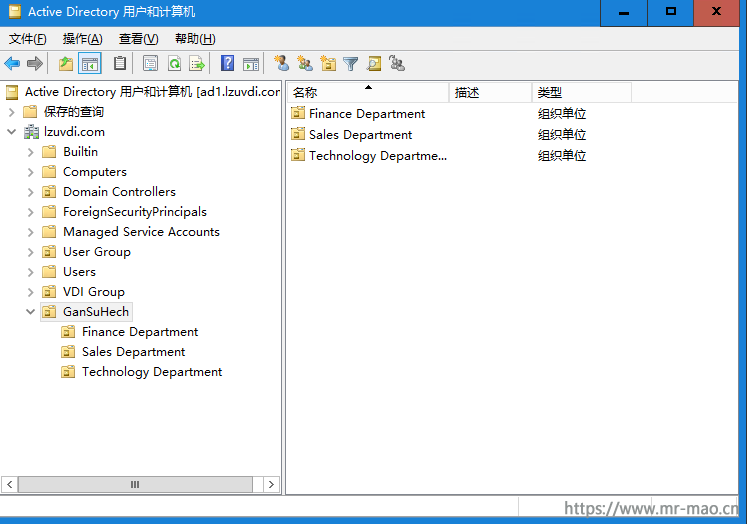Expand the Domain Controllers node
This screenshot has height=524, width=747.
point(31,192)
